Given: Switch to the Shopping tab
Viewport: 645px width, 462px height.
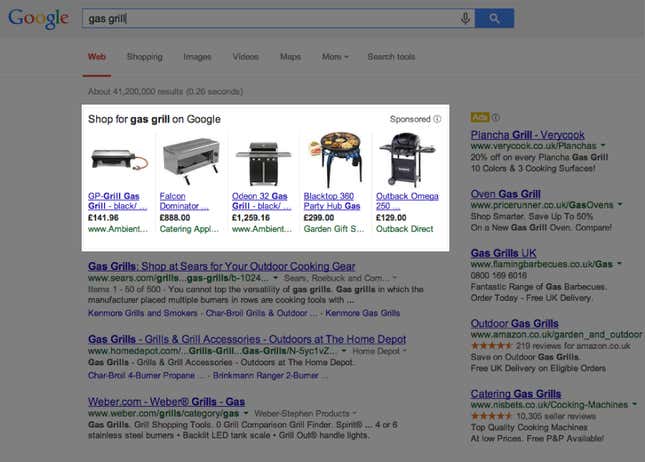Looking at the screenshot, I should coord(145,57).
